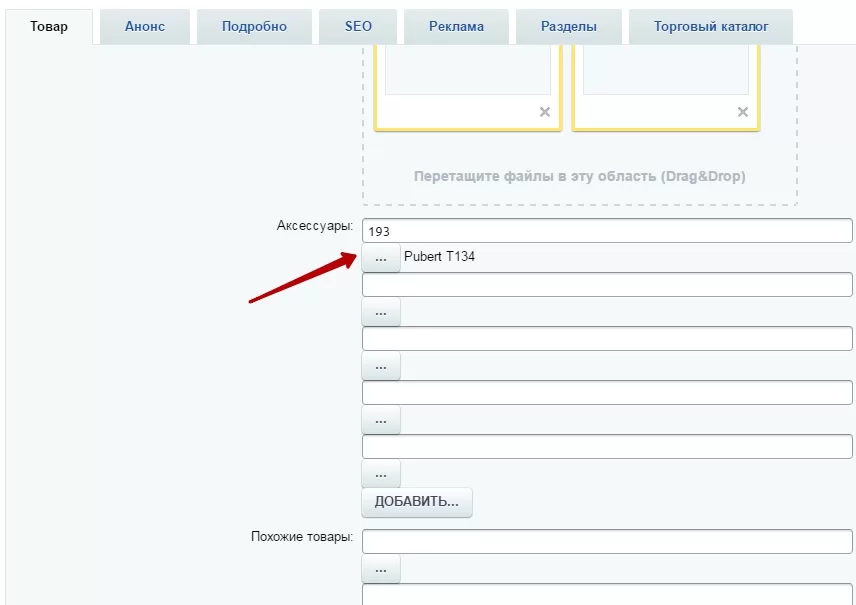Open the Реклама tab
The height and width of the screenshot is (605, 856).
click(x=456, y=26)
